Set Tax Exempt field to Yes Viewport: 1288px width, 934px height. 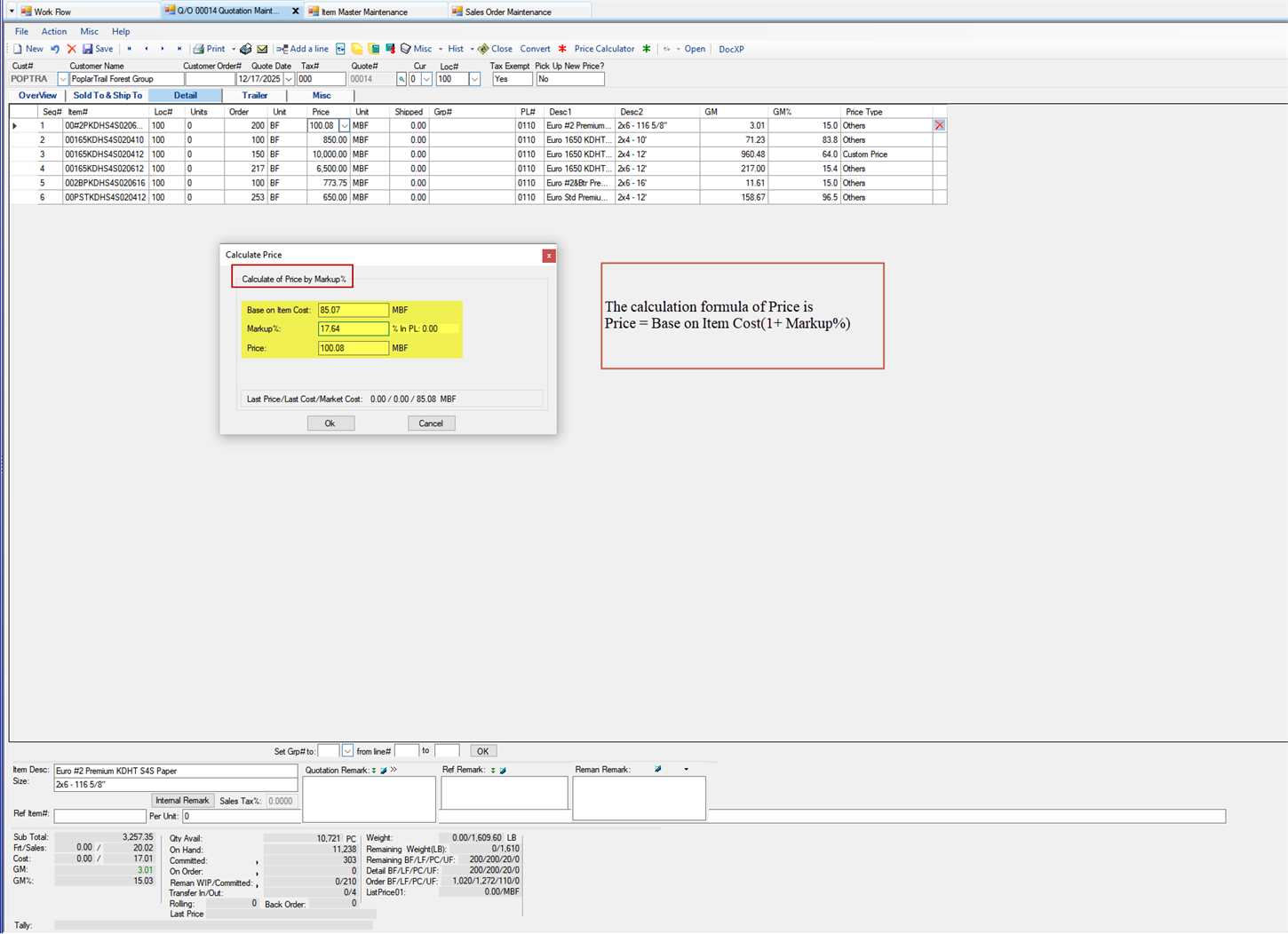512,78
